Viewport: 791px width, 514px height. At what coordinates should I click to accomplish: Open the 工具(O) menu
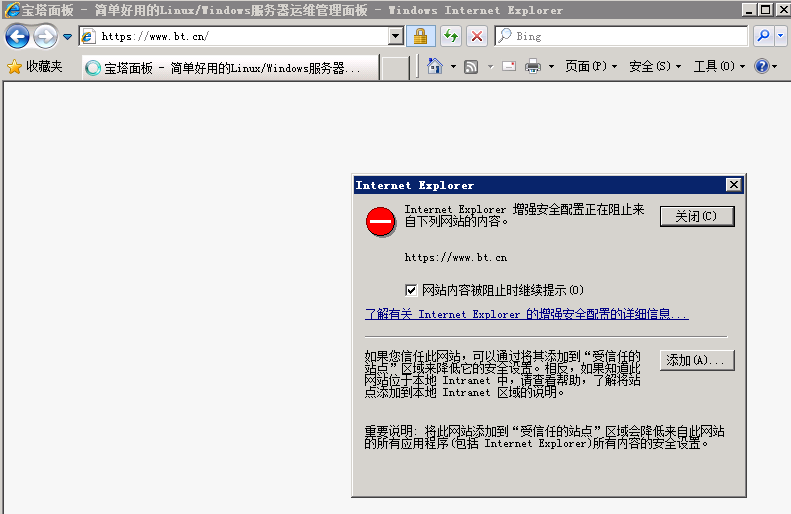[719, 66]
